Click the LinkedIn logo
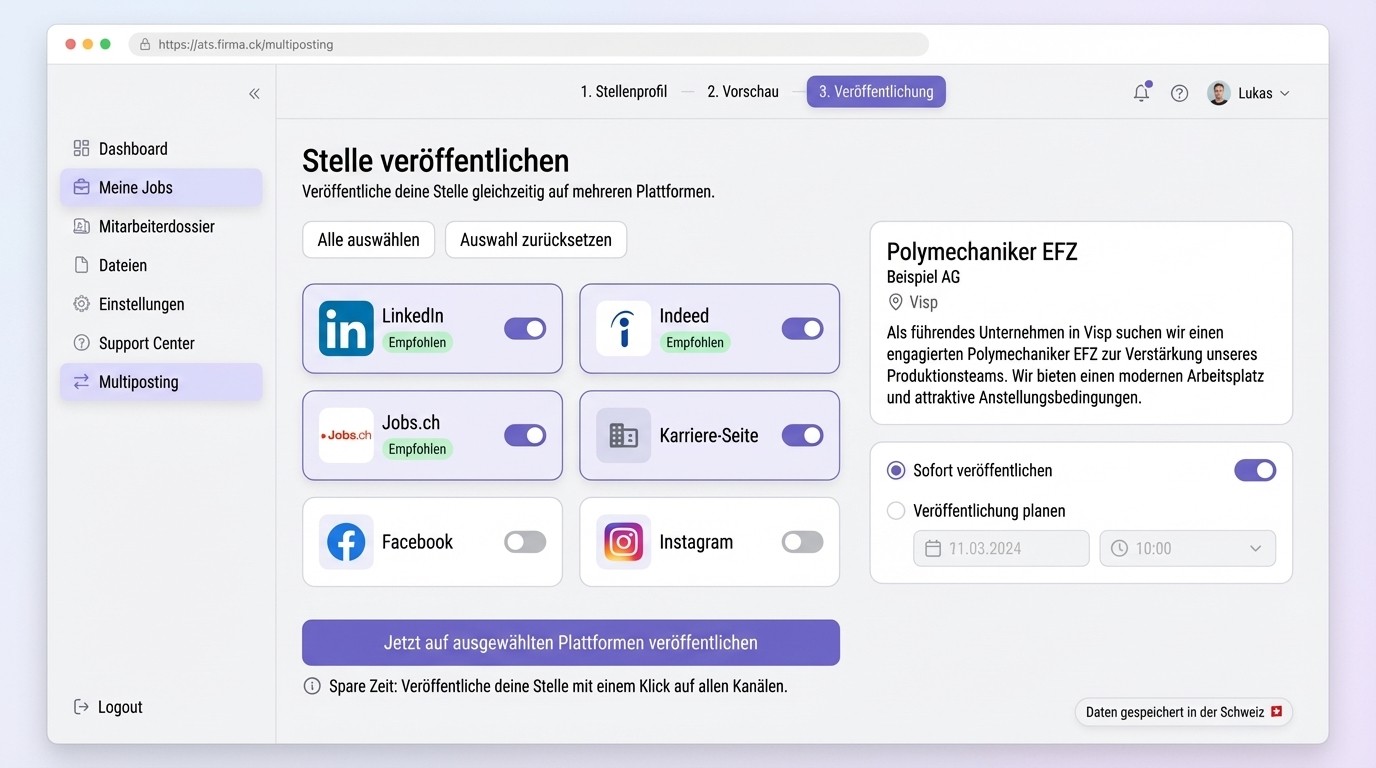The width and height of the screenshot is (1376, 768). [x=346, y=328]
